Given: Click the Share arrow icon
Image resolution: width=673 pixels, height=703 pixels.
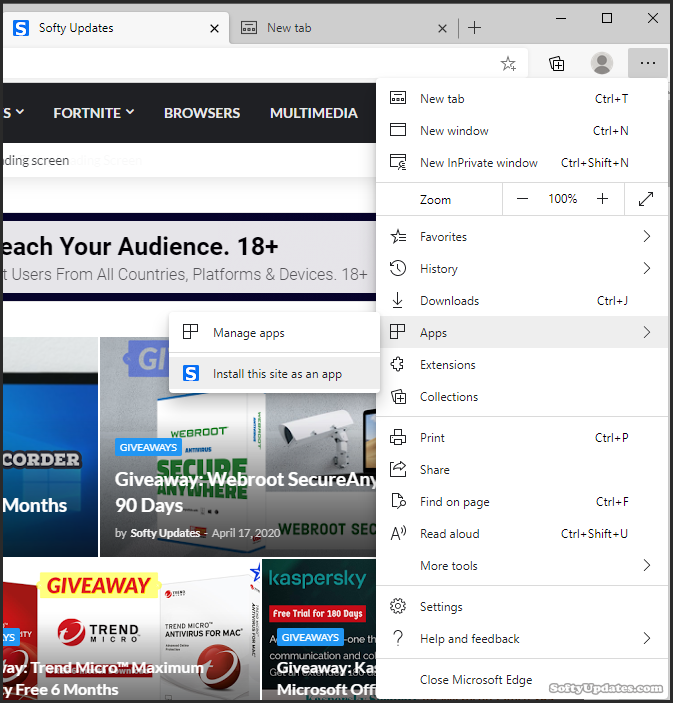Looking at the screenshot, I should point(398,469).
